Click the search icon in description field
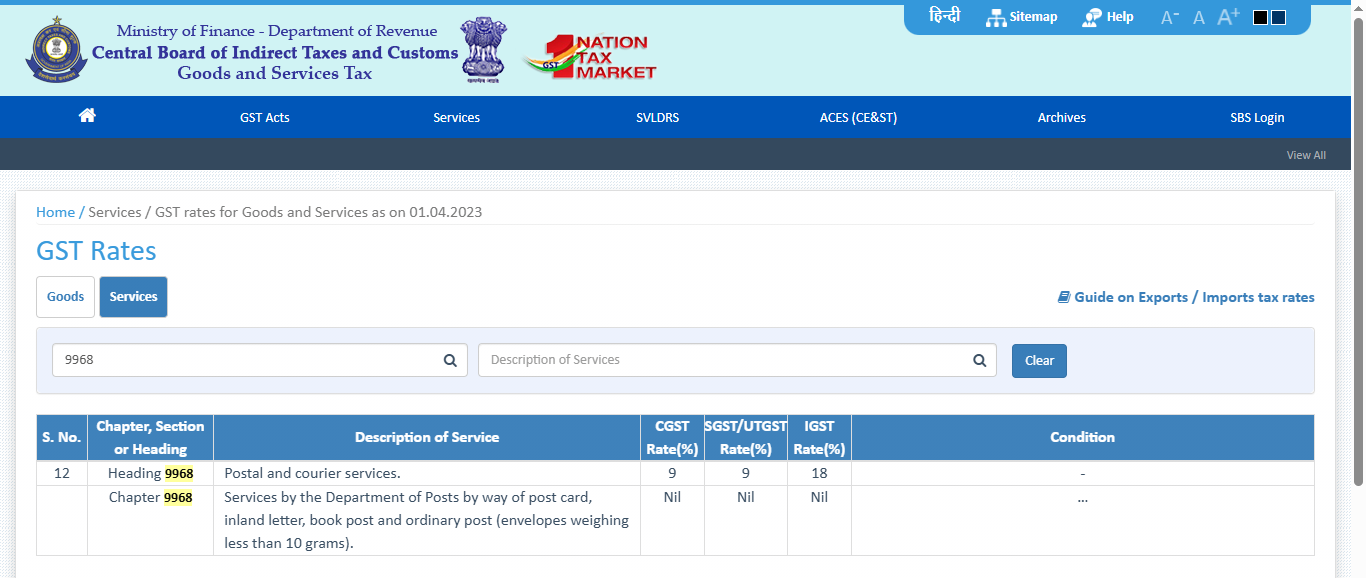Image resolution: width=1366 pixels, height=578 pixels. pos(979,360)
